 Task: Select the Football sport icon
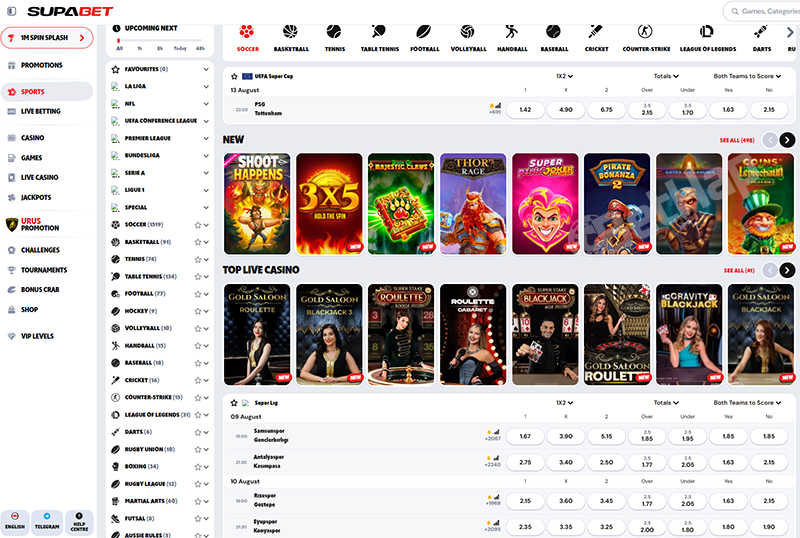pos(424,32)
